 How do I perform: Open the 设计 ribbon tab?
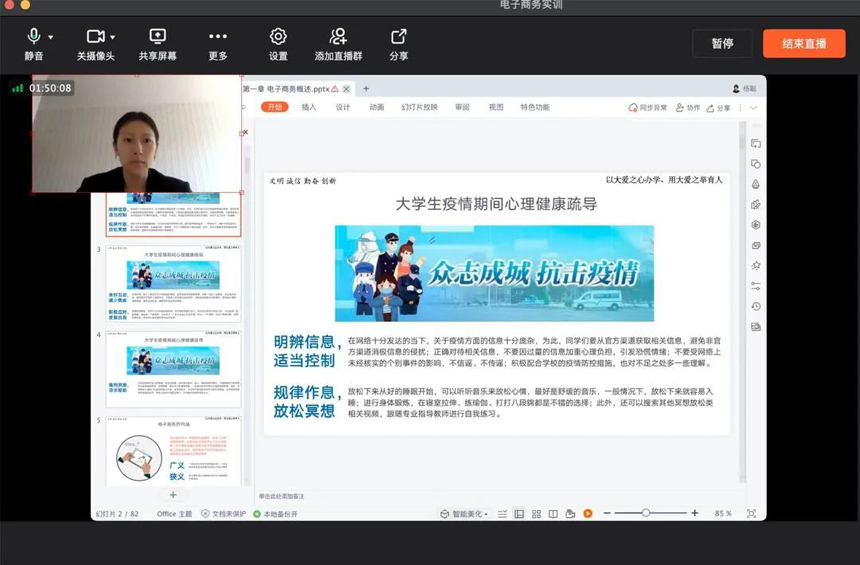[x=343, y=107]
